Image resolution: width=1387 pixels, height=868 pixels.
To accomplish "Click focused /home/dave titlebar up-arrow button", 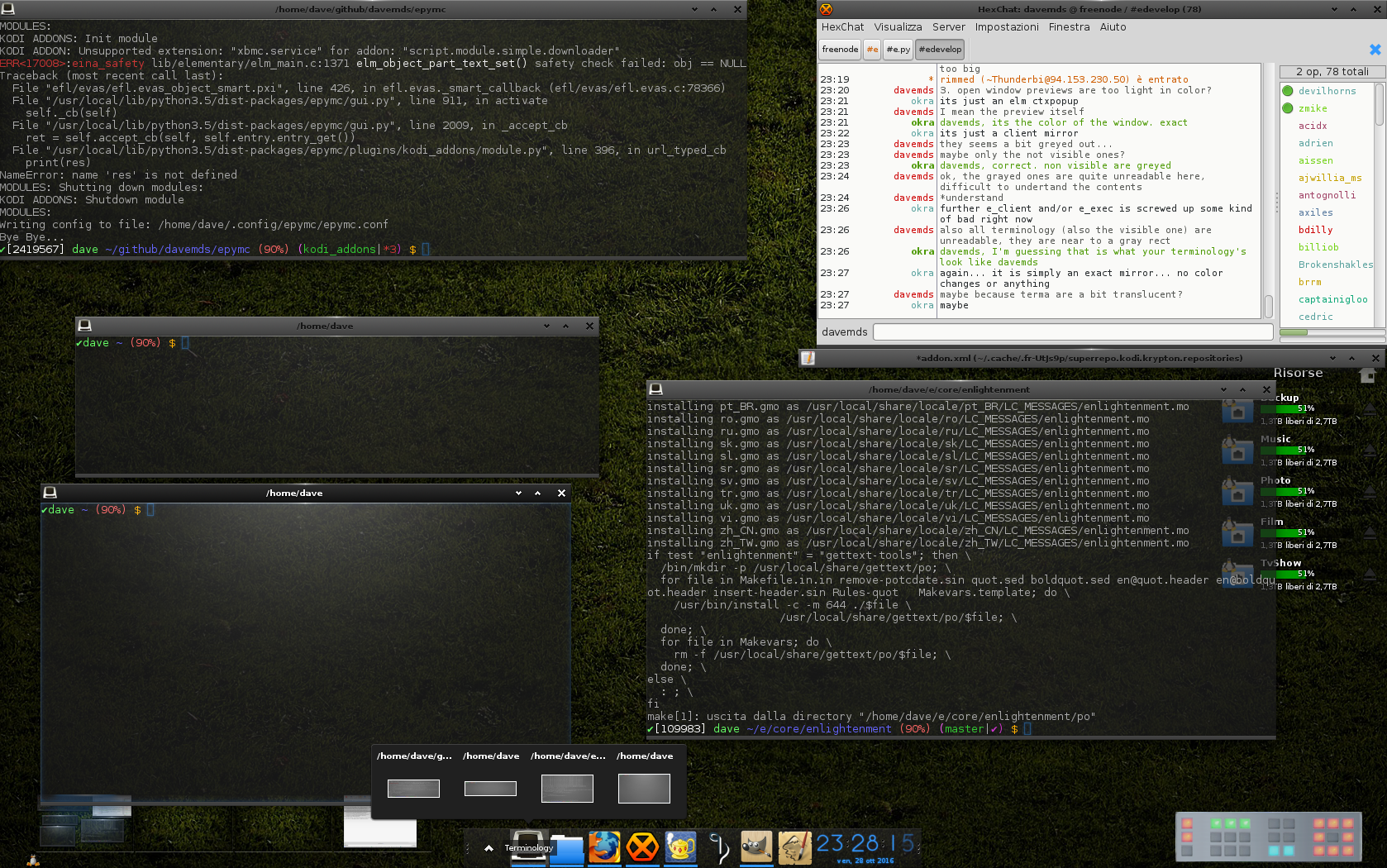I will coord(537,493).
